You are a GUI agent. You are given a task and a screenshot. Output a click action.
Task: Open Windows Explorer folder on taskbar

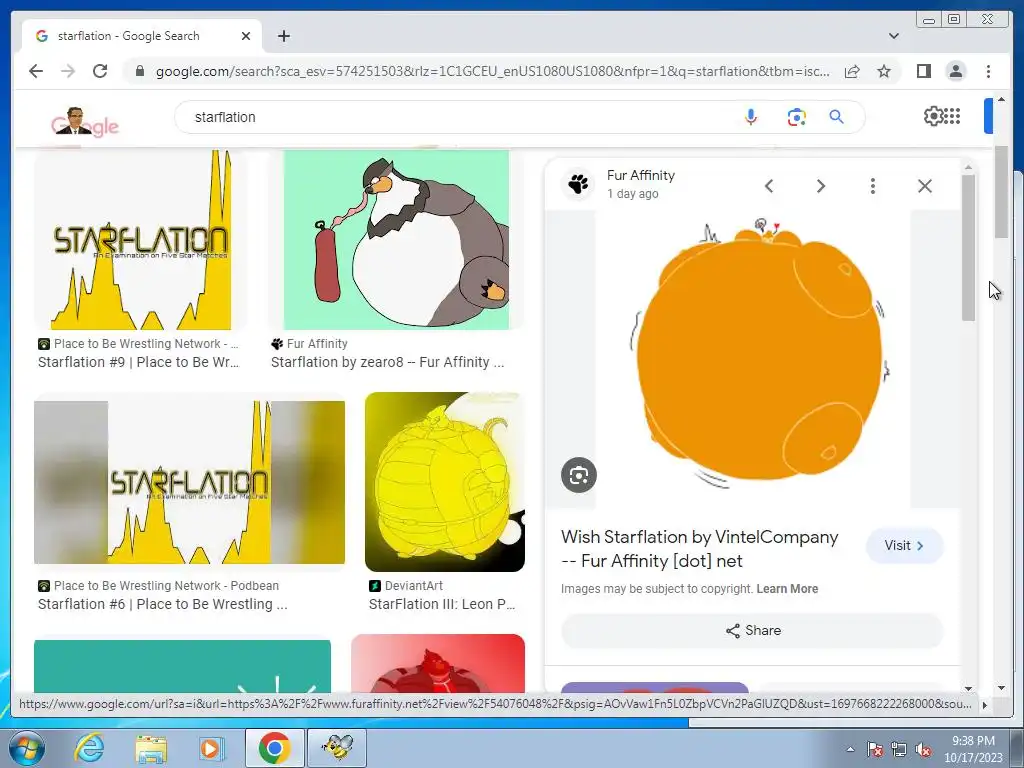pyautogui.click(x=151, y=748)
